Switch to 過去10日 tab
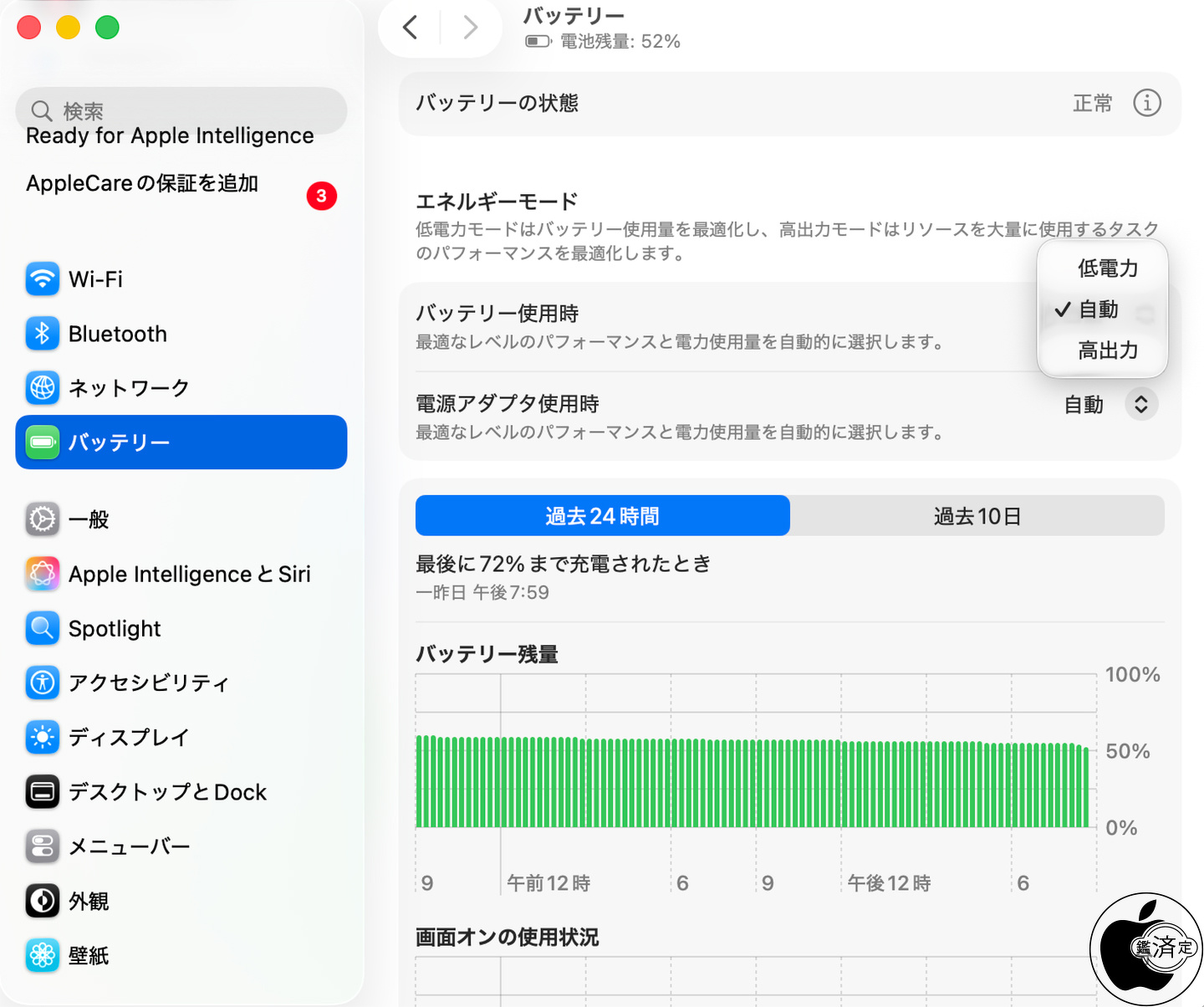The width and height of the screenshot is (1204, 1007). (x=977, y=516)
